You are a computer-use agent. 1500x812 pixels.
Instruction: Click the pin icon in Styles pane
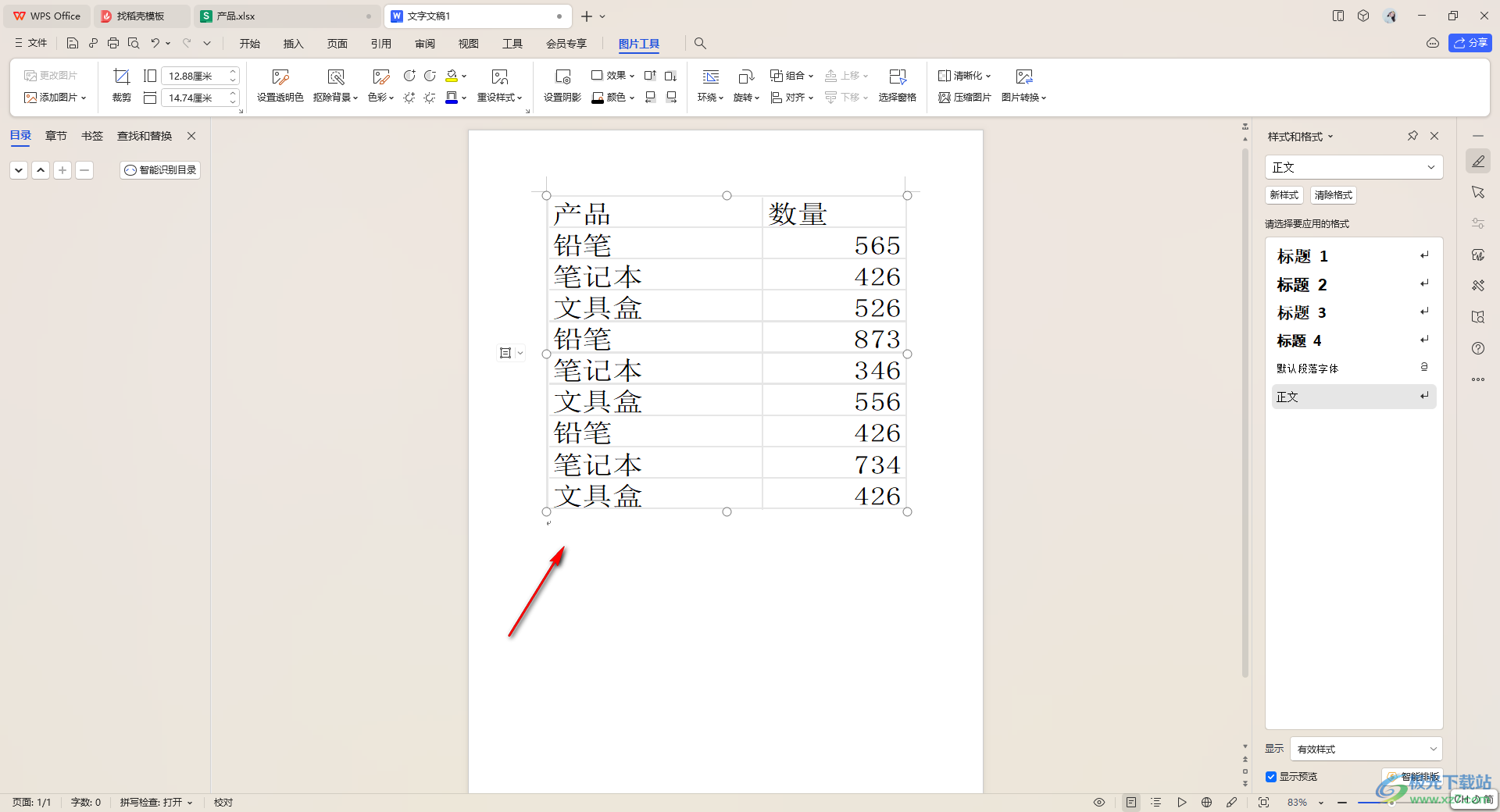pos(1412,136)
